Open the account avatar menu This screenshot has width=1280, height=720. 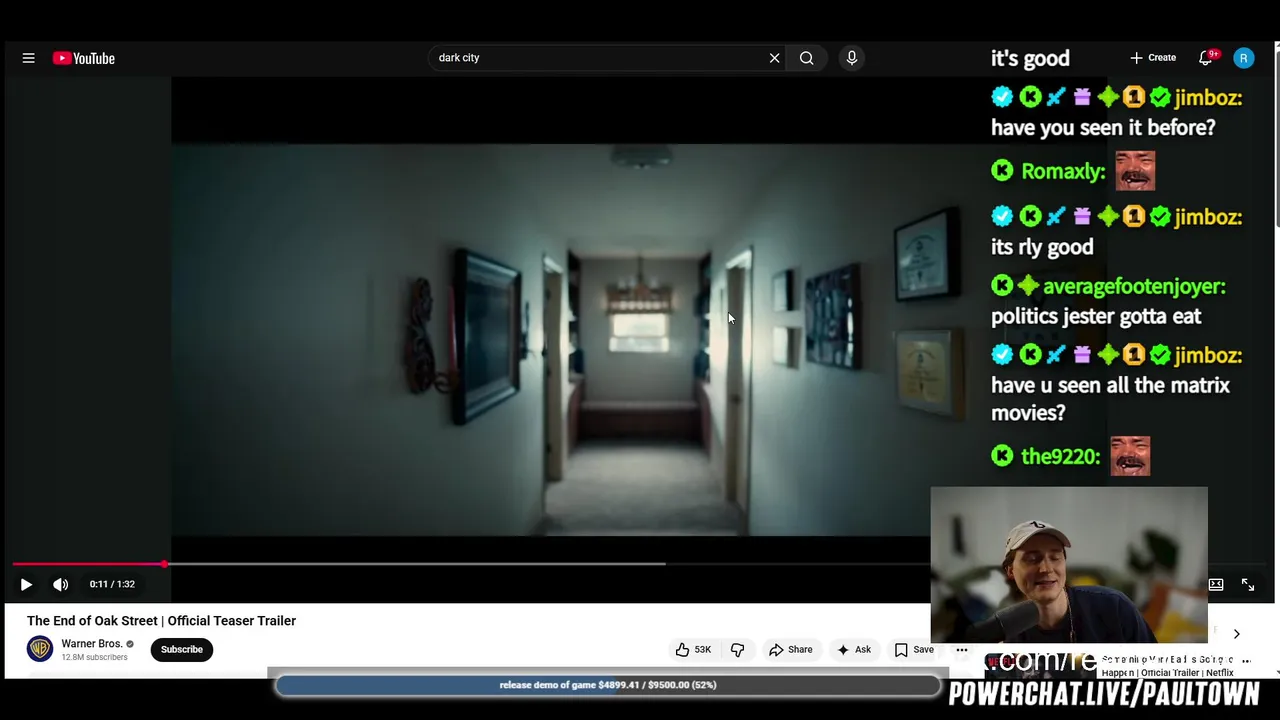(x=1243, y=58)
